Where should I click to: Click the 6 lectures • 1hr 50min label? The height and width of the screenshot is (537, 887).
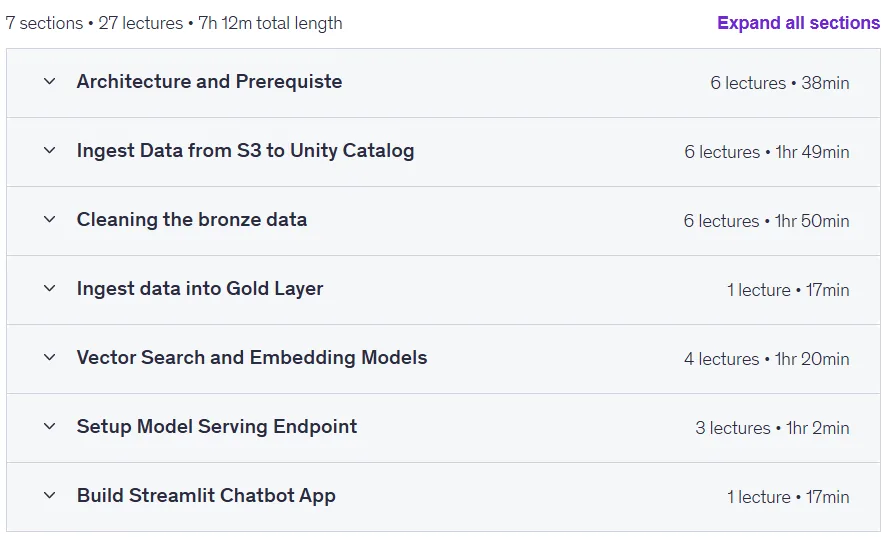(767, 221)
